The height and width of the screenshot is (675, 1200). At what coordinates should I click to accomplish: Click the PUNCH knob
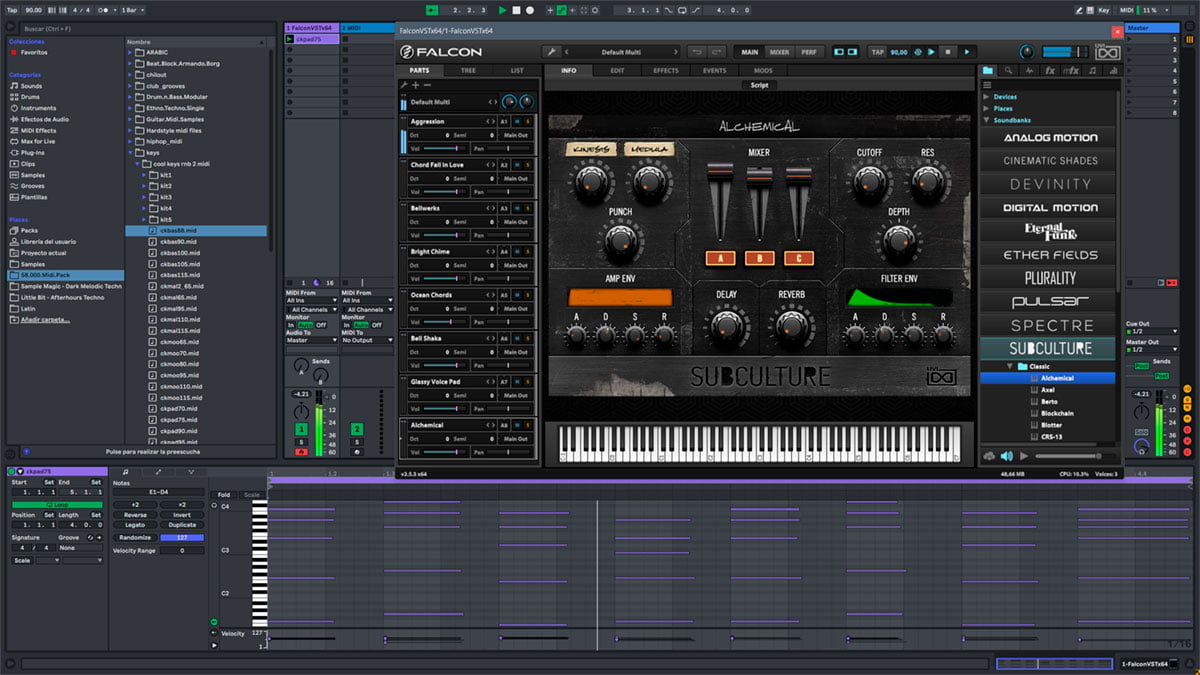coord(620,241)
